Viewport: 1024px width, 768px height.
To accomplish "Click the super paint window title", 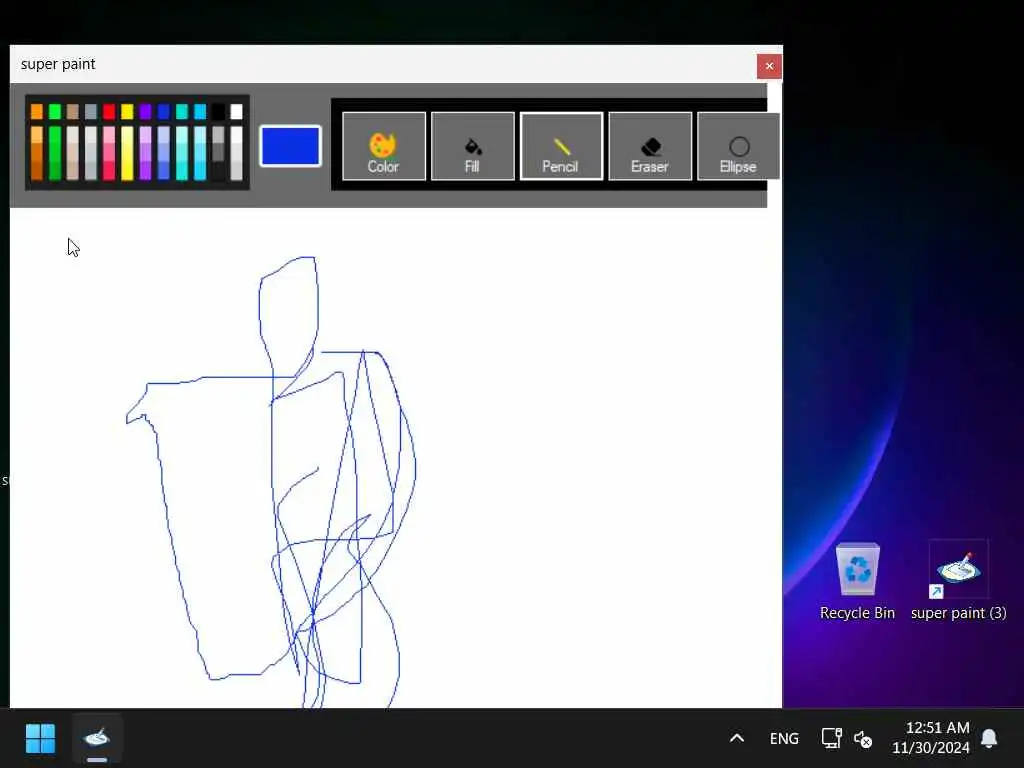I will tap(58, 64).
